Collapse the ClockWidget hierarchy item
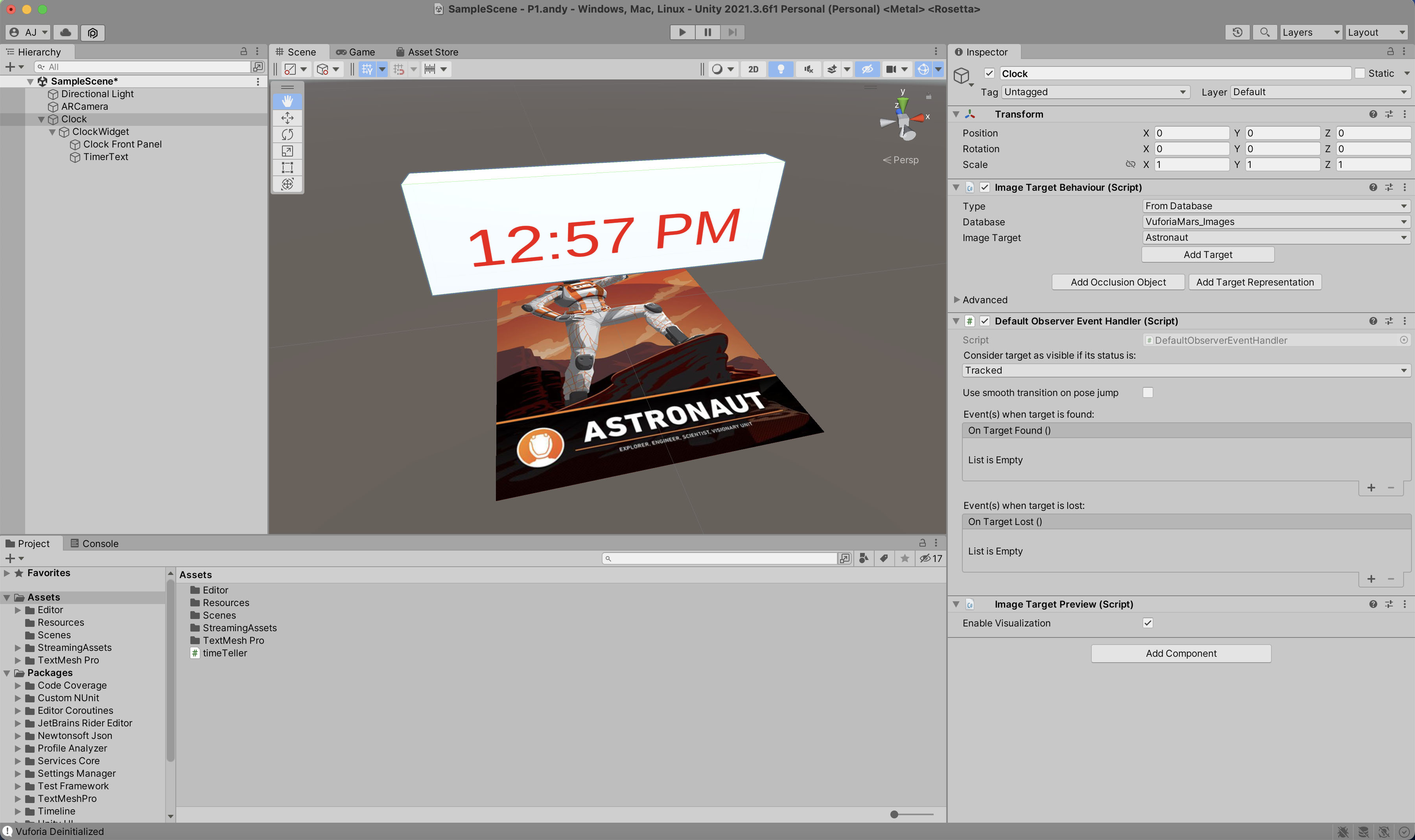This screenshot has height=840, width=1415. tap(52, 132)
